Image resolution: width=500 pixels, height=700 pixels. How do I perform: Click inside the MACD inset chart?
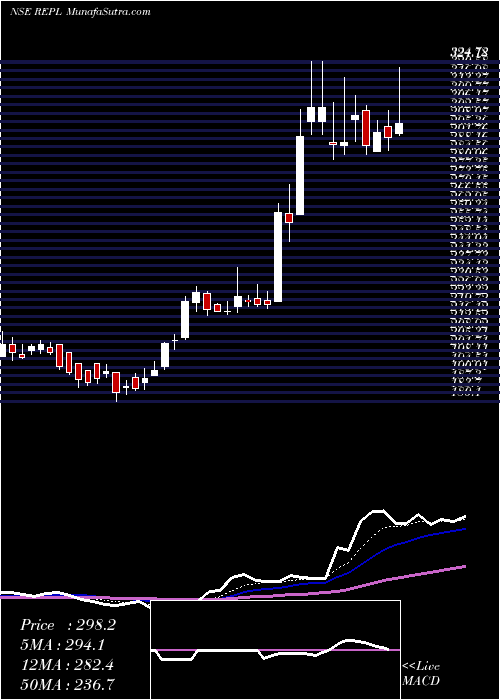(x=275, y=650)
